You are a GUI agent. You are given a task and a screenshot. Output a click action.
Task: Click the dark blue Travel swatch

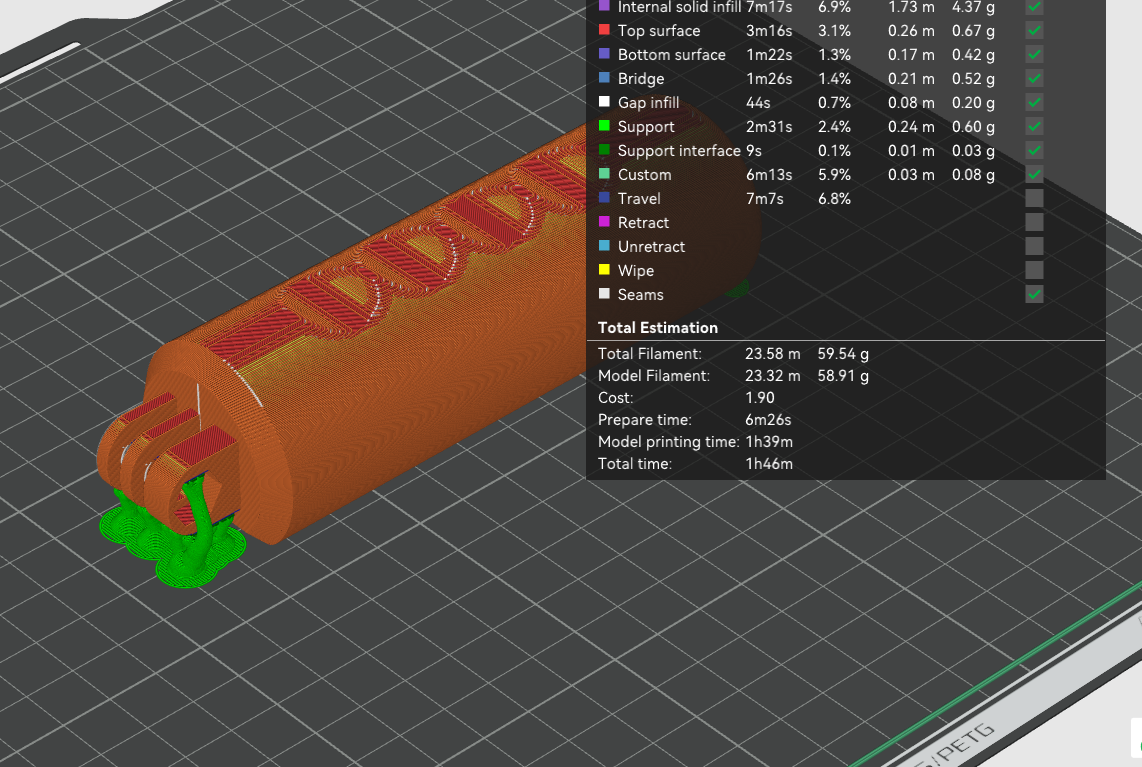[x=604, y=197]
